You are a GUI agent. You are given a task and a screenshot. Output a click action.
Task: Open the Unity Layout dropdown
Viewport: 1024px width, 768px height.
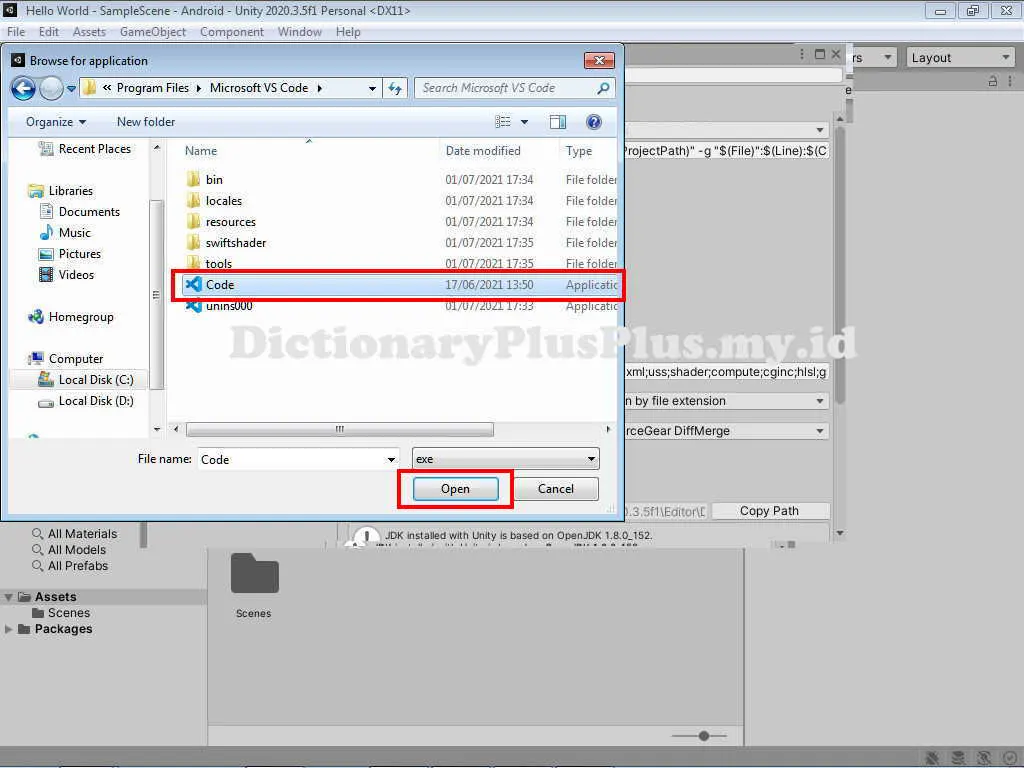click(x=961, y=58)
